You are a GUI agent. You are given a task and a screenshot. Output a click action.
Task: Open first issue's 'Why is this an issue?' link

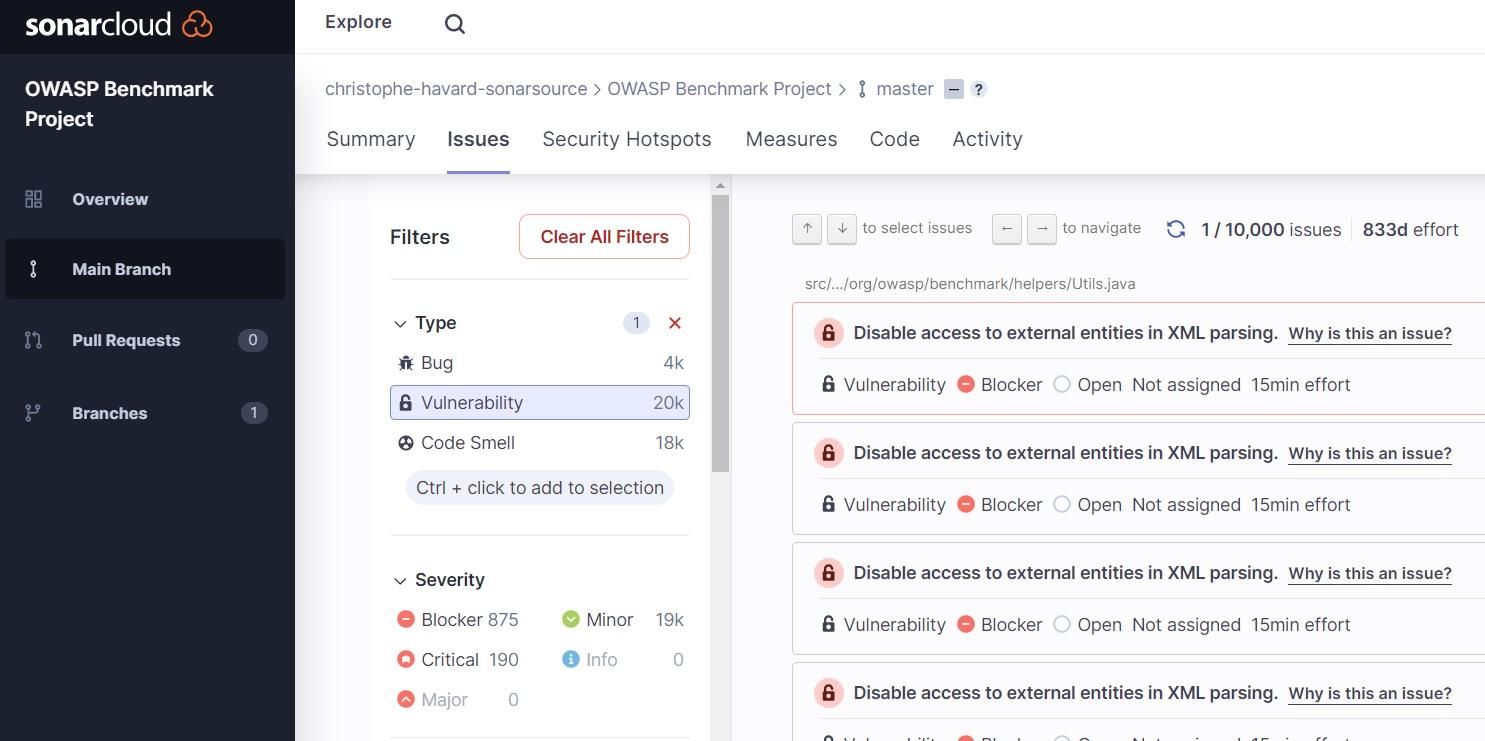pos(1369,333)
